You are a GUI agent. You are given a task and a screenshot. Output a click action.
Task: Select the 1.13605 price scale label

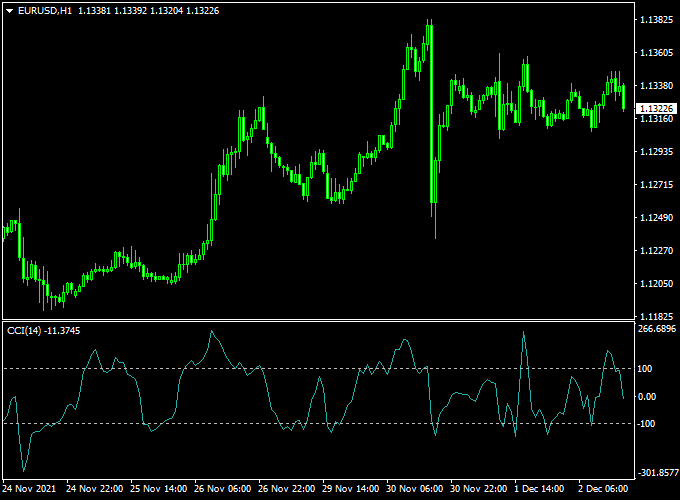[657, 53]
